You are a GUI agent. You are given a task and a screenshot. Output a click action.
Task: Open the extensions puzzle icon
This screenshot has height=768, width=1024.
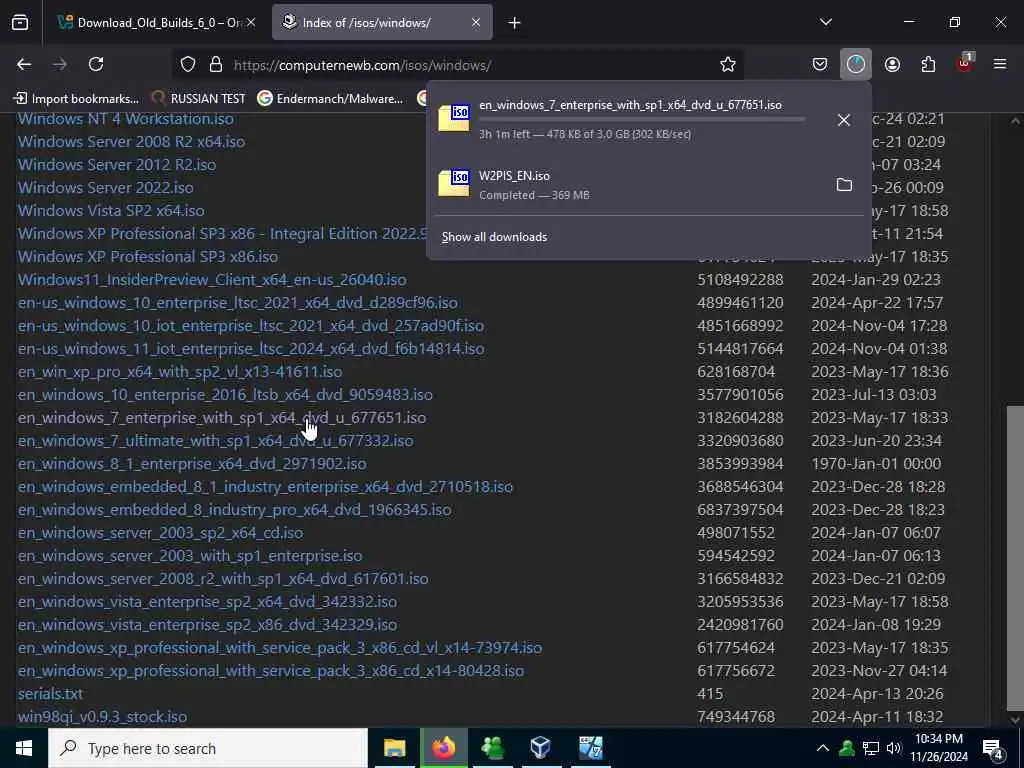[928, 64]
